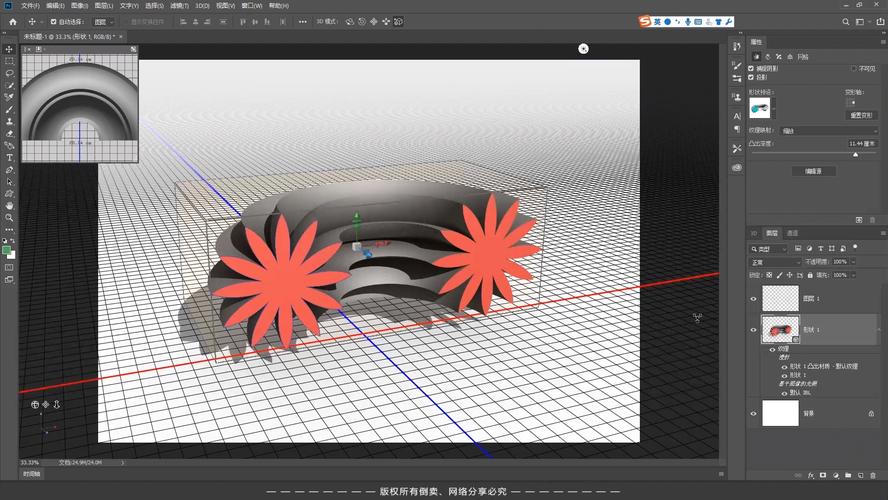Toggle the 自动选择 (Auto-Select) checkbox
This screenshot has width=888, height=500.
tap(53, 21)
